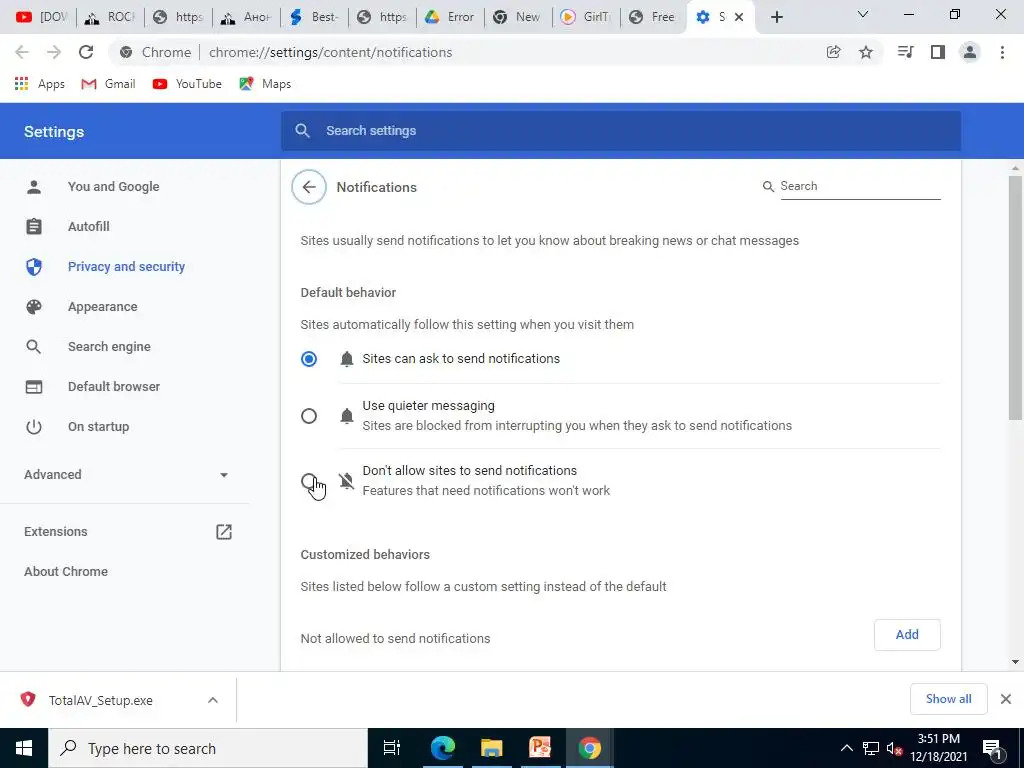The image size is (1024, 768).
Task: Close the Settings tab
Action: (x=739, y=17)
